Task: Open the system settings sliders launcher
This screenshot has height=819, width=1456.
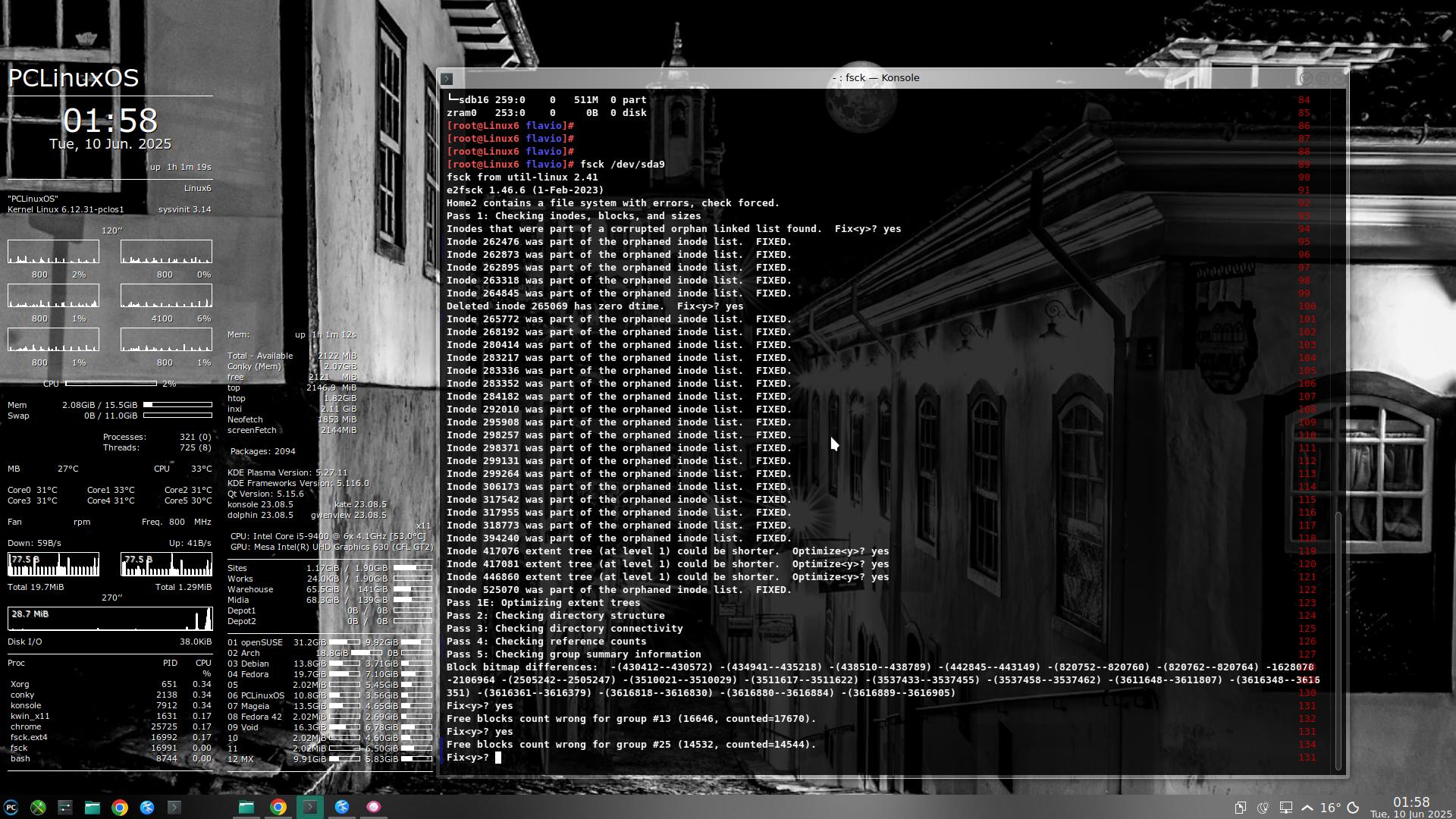Action: (65, 808)
